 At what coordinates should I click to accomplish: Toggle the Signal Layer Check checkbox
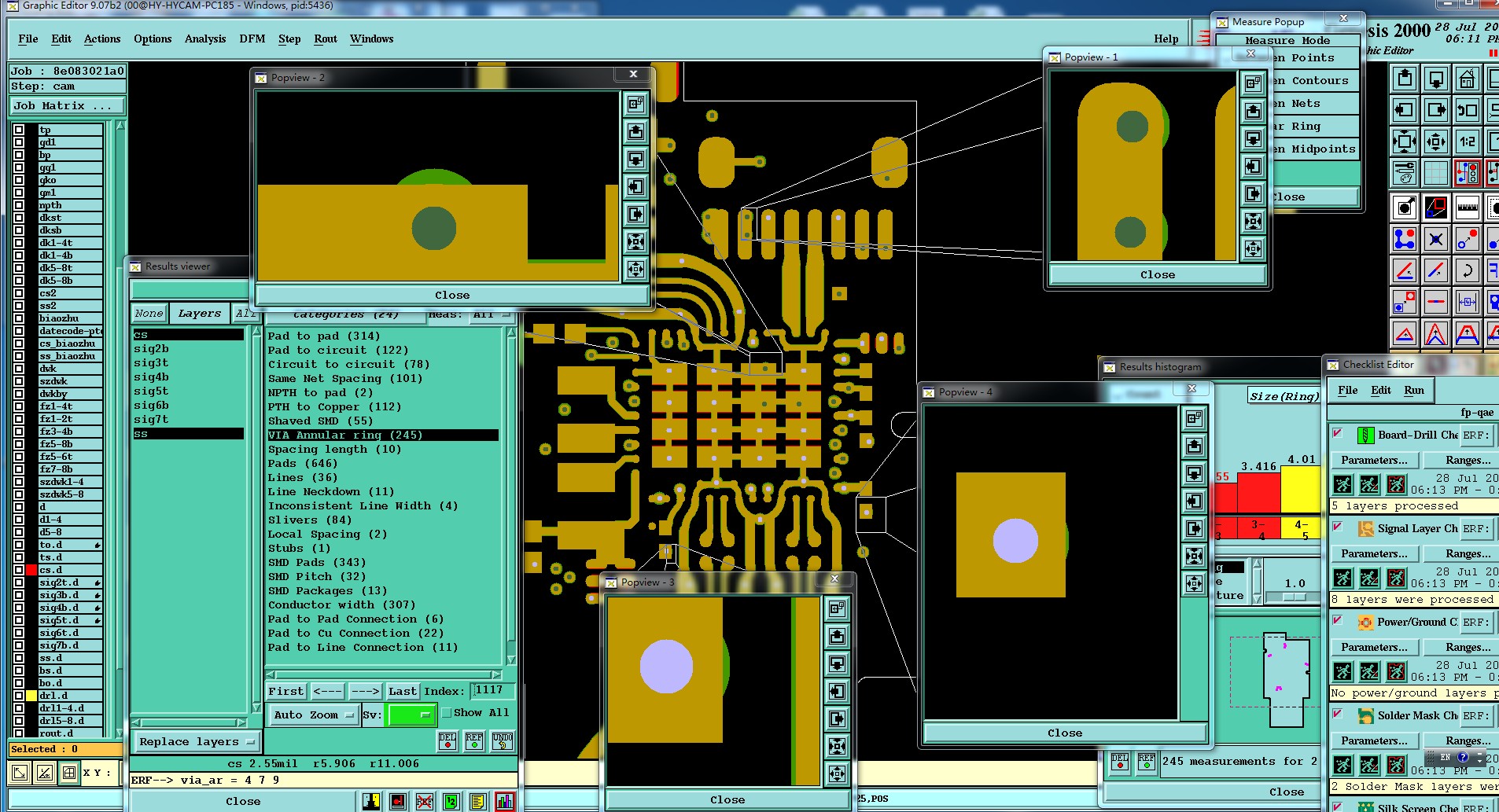tap(1337, 527)
